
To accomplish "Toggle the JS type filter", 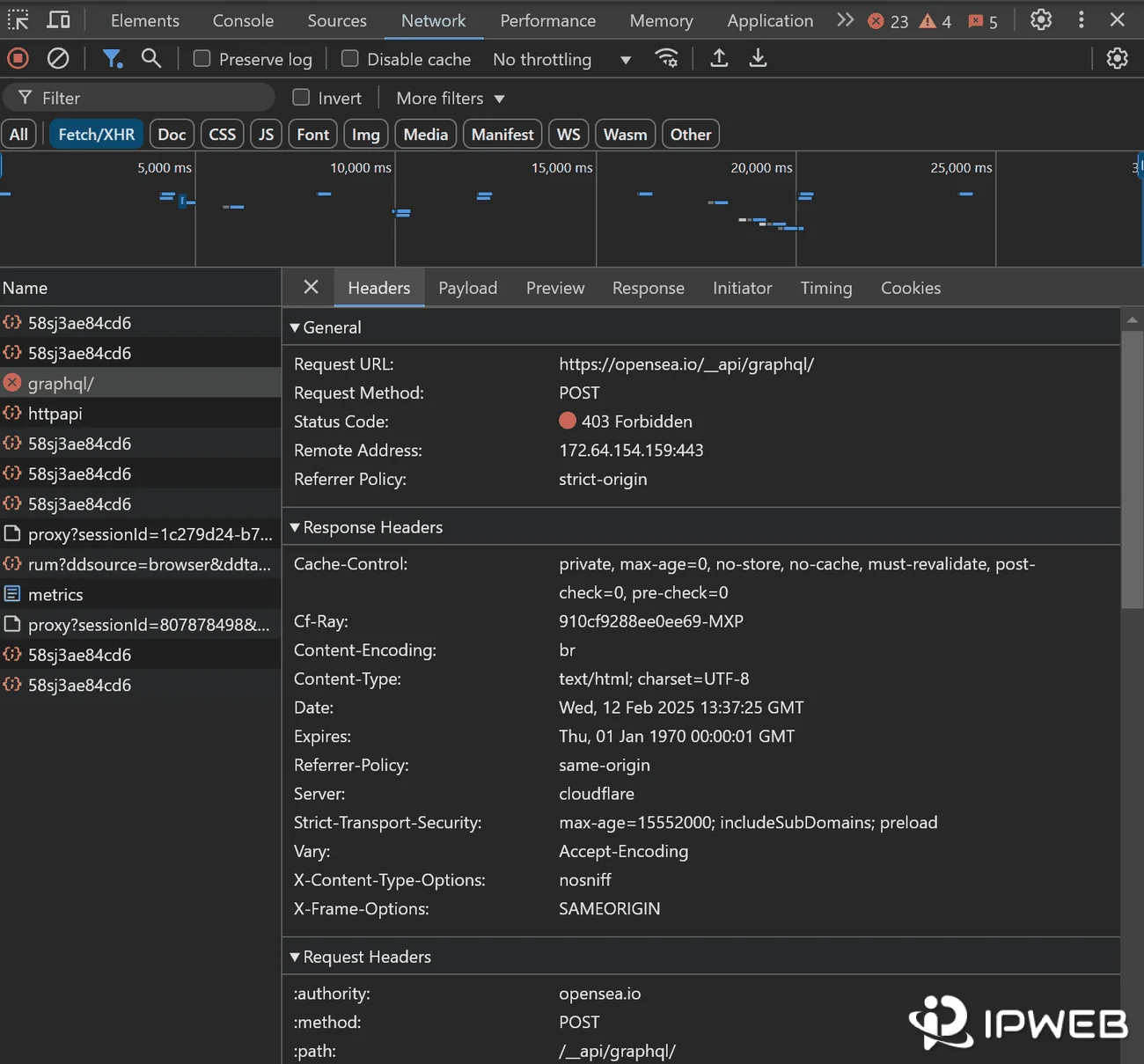I will pos(266,134).
